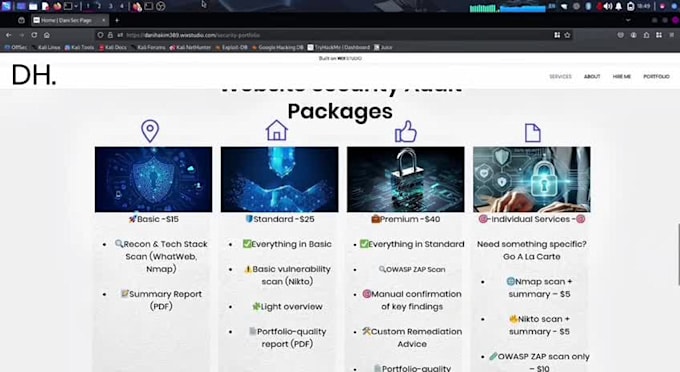This screenshot has width=680, height=372.
Task: Open the Kali Linux bookmark
Action: [x=46, y=47]
